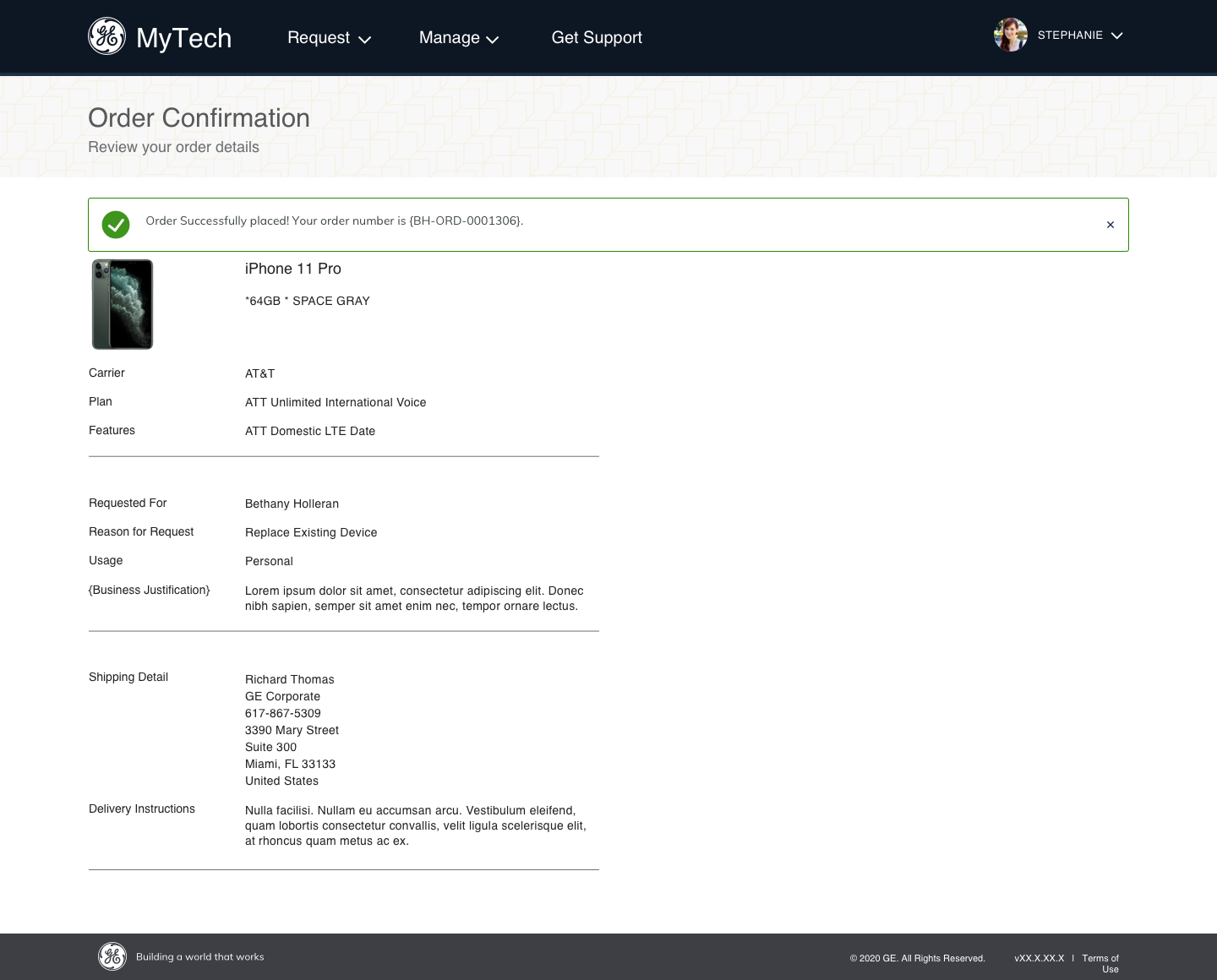
Task: Click 'Miami, FL 33133' address line
Action: 290,764
